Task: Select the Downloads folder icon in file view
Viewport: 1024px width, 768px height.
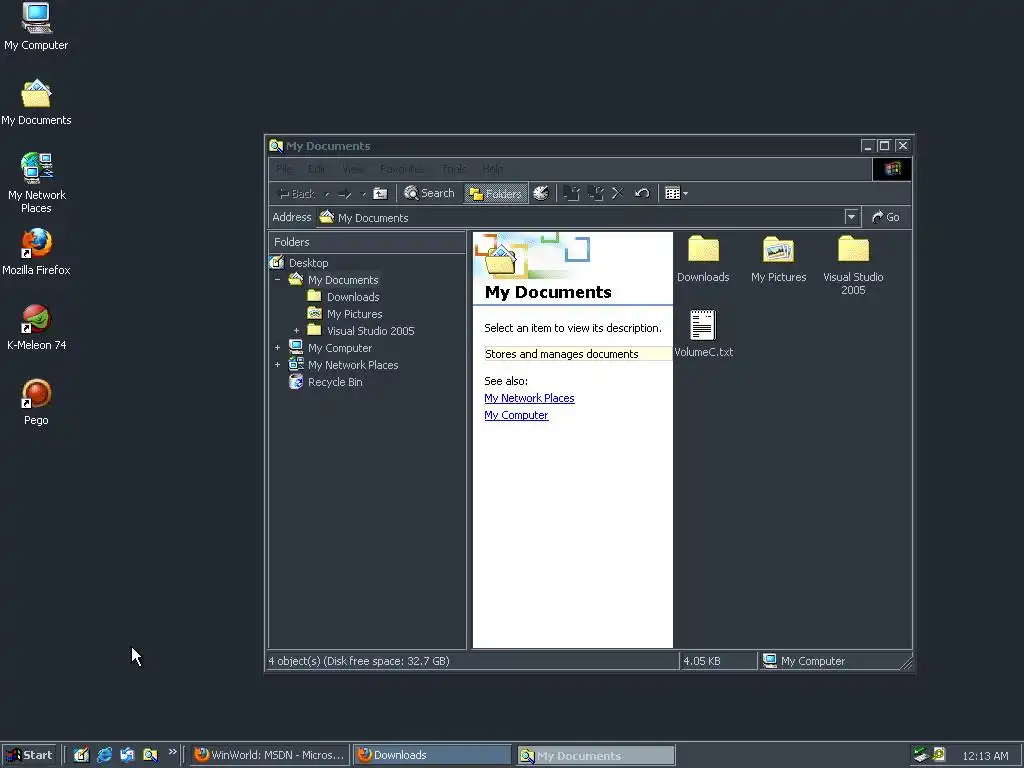Action: [x=703, y=249]
